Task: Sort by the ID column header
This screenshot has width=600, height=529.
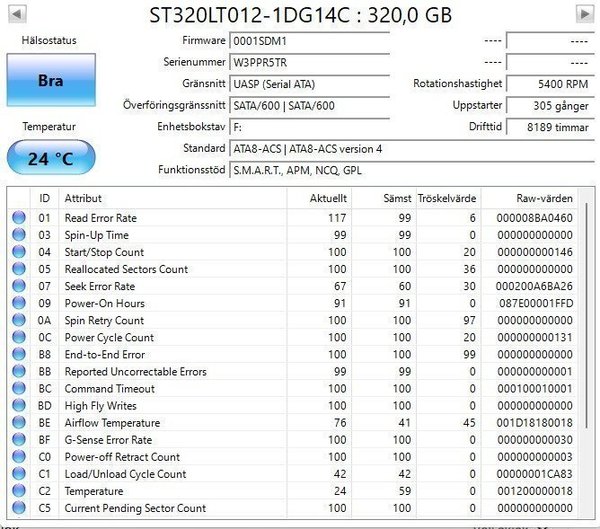Action: tap(44, 198)
